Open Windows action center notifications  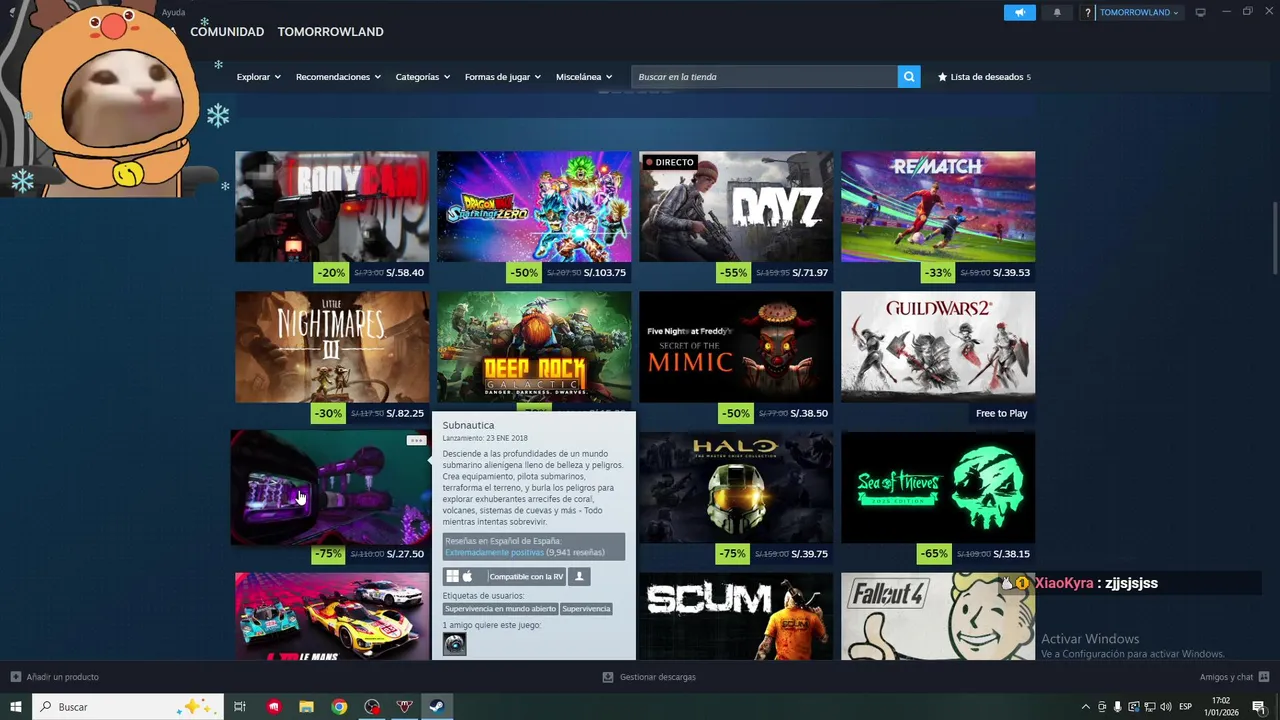[1259, 707]
